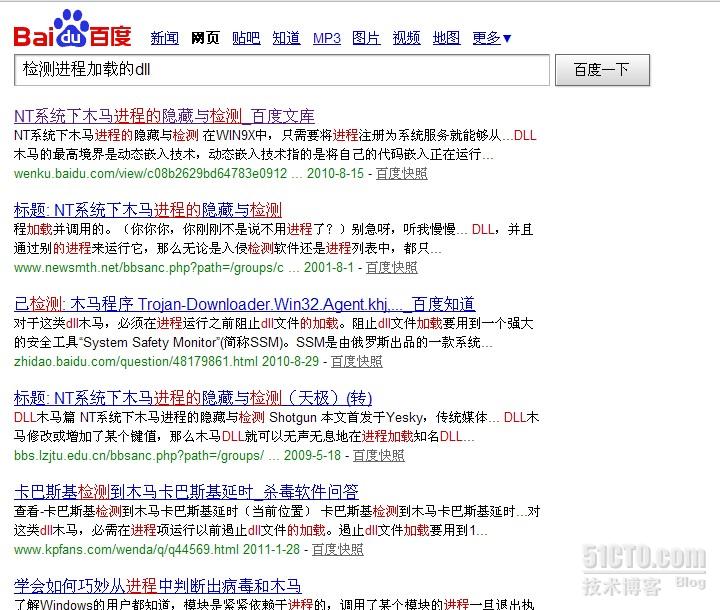The height and width of the screenshot is (610, 720).
Task: Click the Baidu logo
Action: click(x=73, y=28)
